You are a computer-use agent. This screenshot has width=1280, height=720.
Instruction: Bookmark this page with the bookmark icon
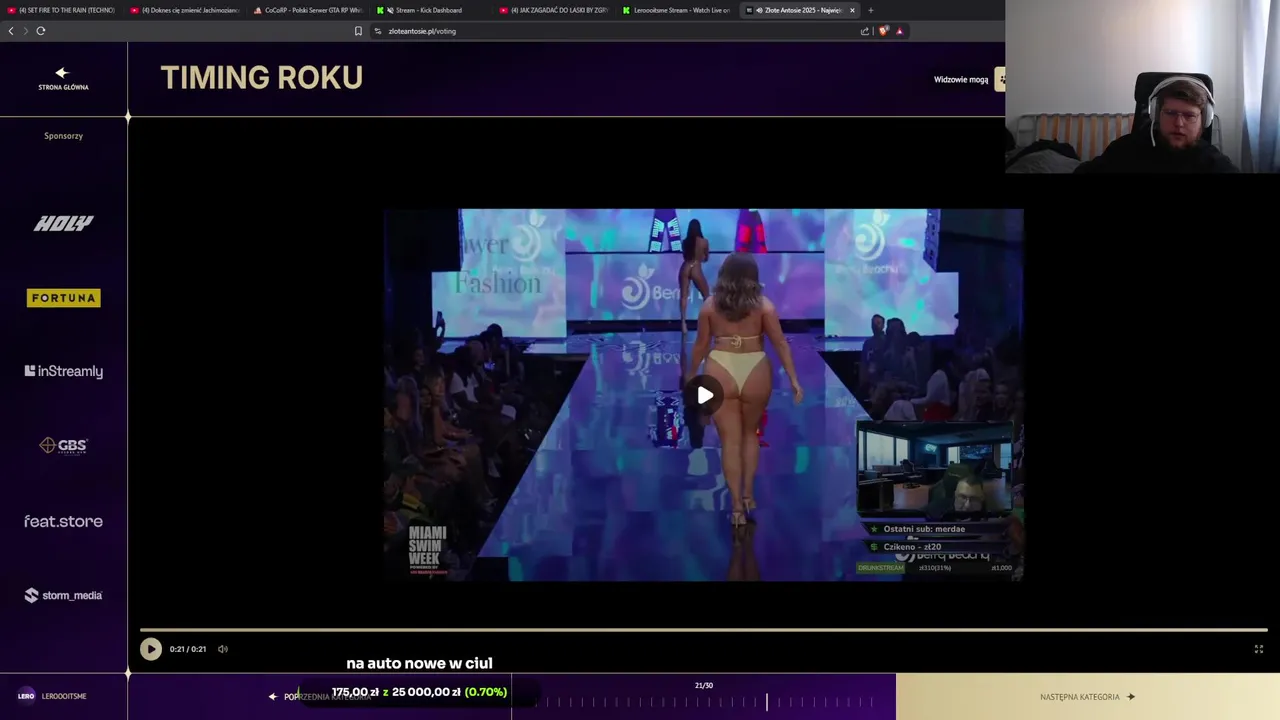[x=358, y=31]
